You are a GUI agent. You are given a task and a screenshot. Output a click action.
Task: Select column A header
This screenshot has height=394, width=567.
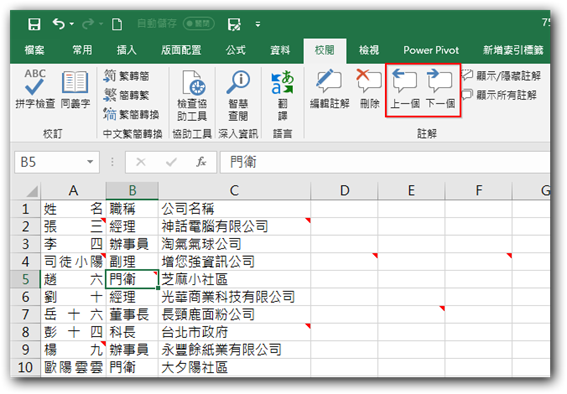click(73, 190)
